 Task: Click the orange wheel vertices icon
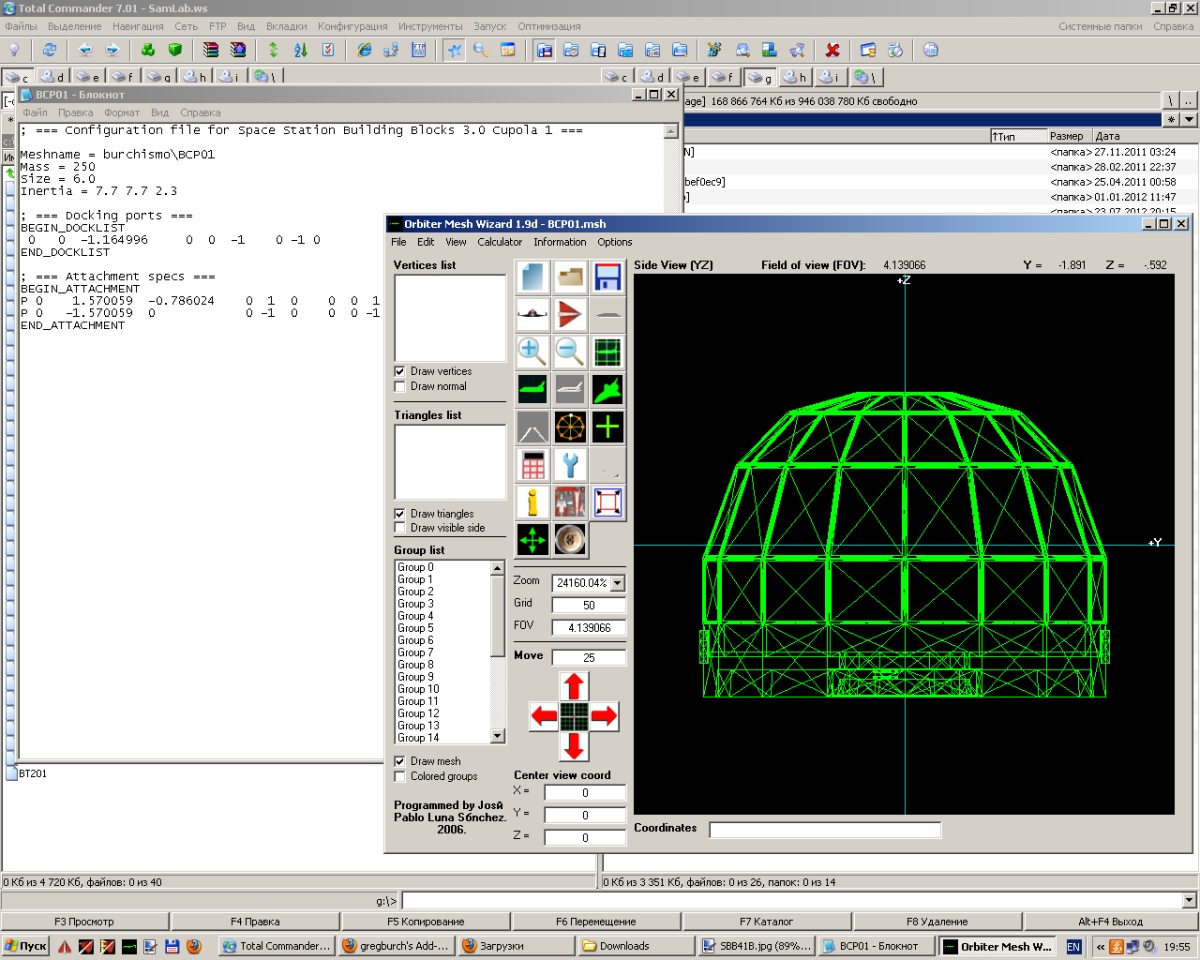click(570, 427)
